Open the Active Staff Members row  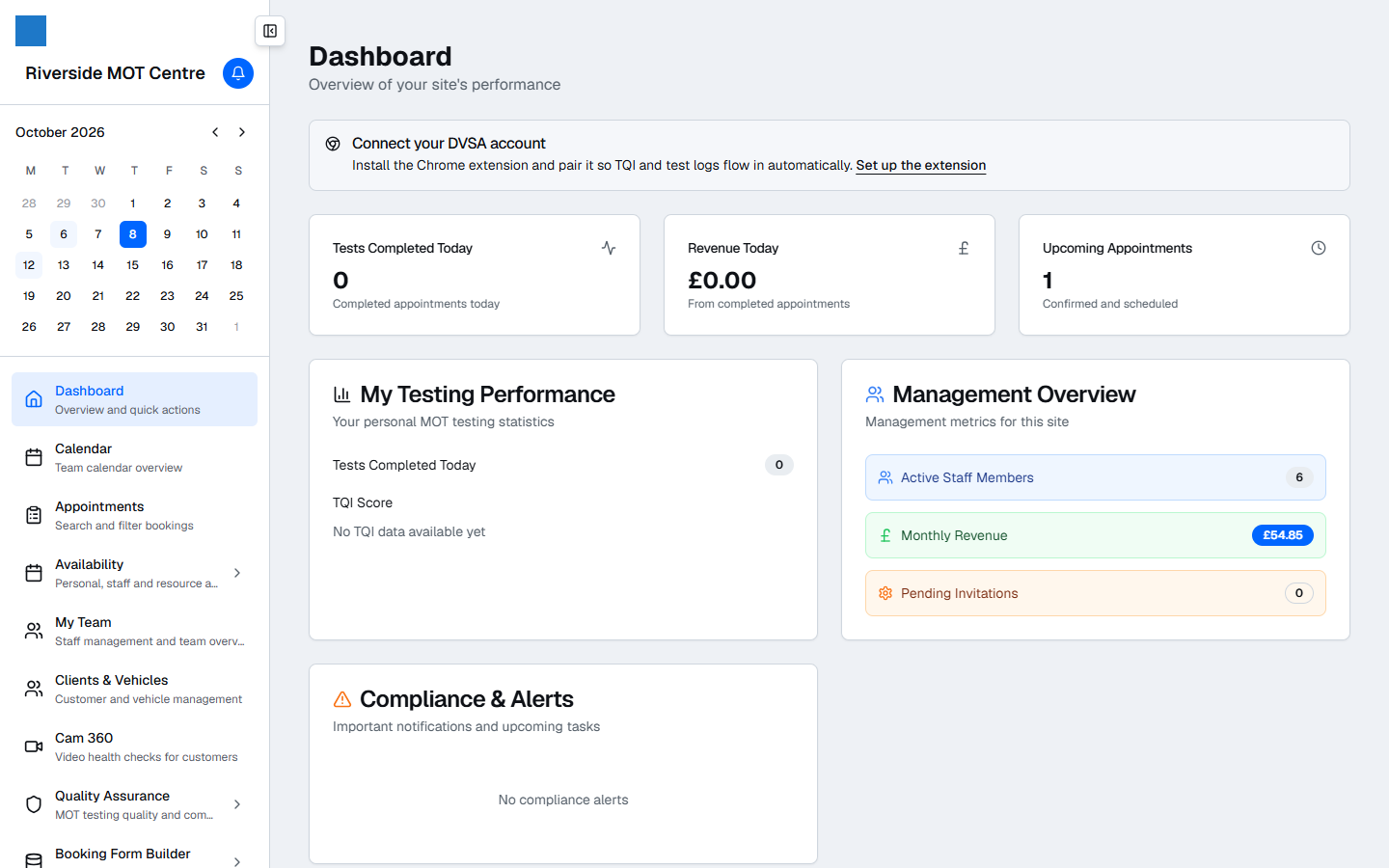point(1096,477)
